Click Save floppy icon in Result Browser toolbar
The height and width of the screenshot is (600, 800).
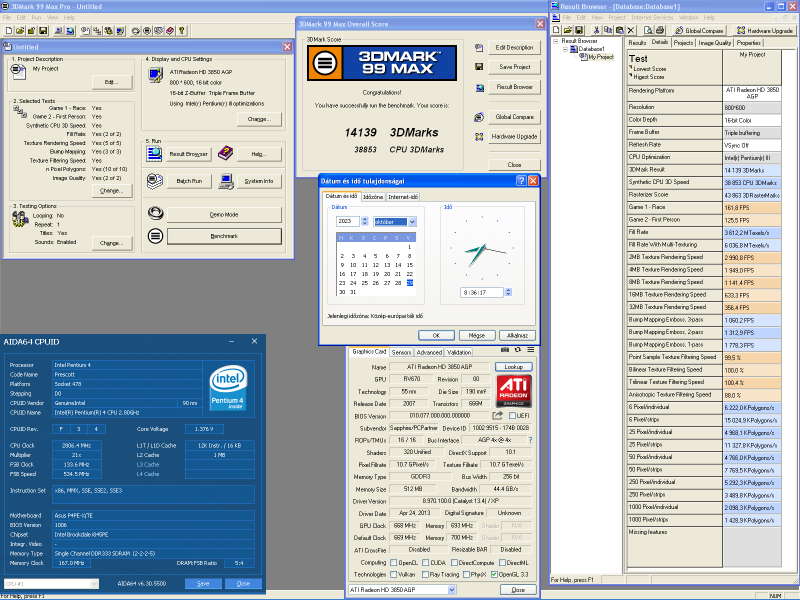[579, 31]
